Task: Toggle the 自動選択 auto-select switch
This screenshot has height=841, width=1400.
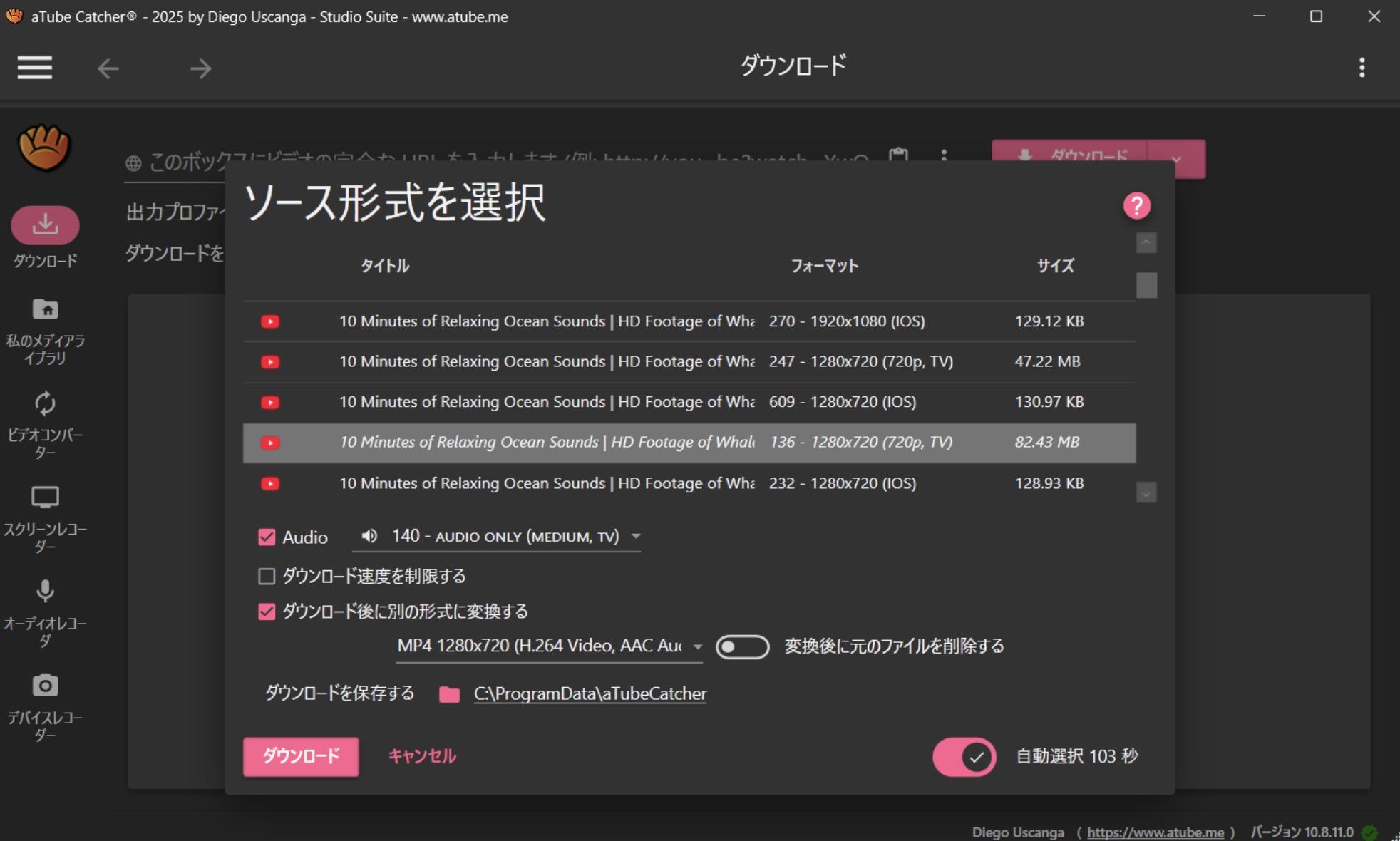Action: click(964, 756)
